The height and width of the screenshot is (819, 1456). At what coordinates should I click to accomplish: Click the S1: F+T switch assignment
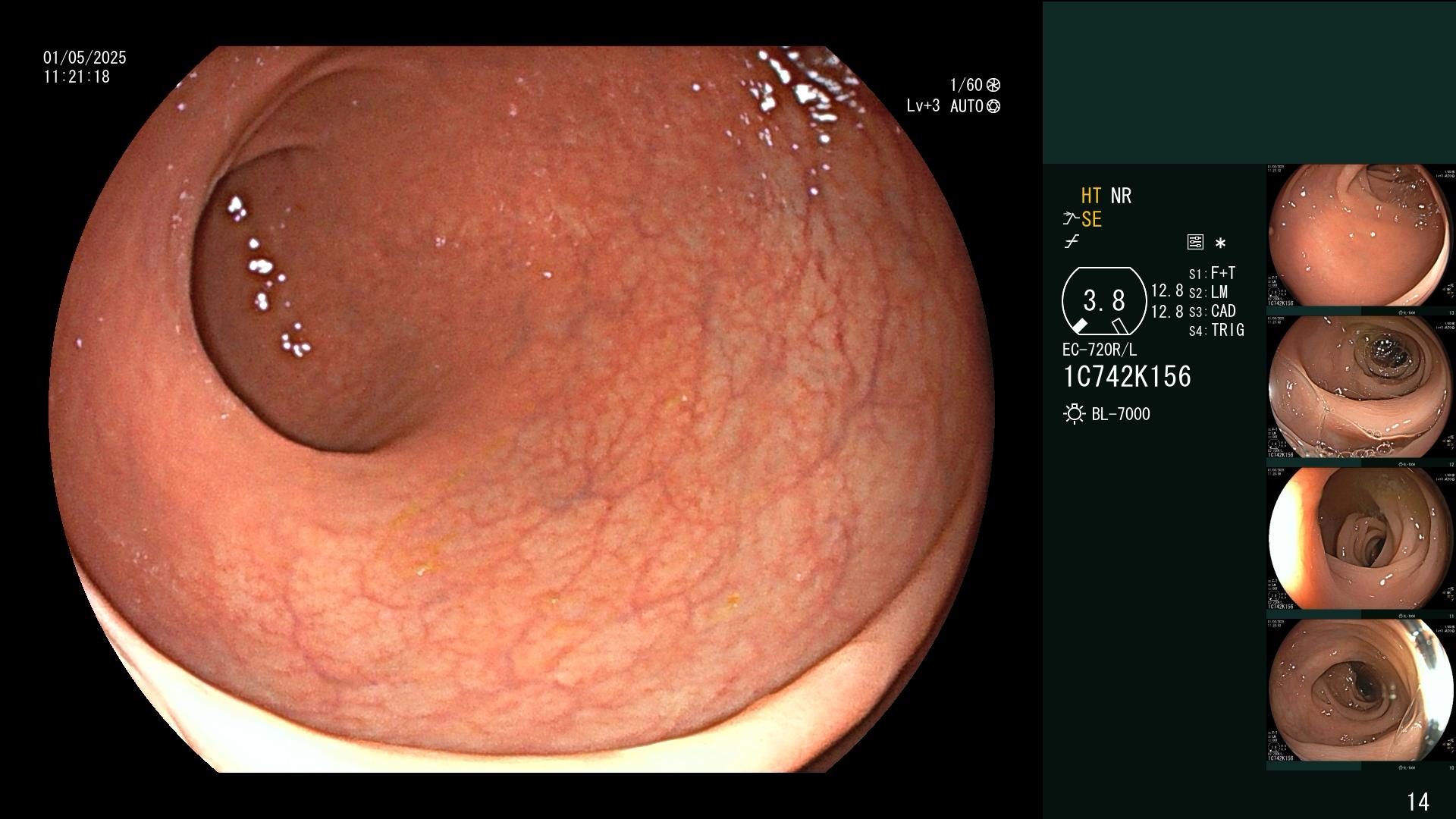[1212, 273]
